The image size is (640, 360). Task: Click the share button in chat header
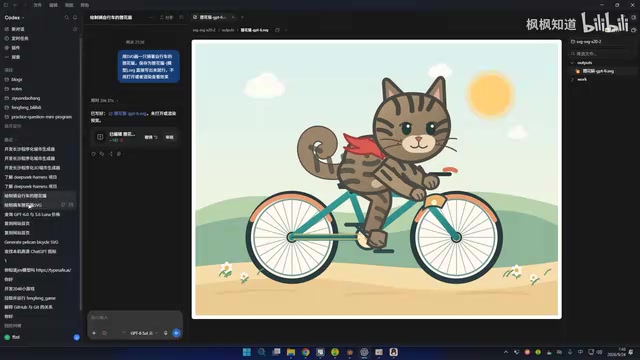pos(167,18)
